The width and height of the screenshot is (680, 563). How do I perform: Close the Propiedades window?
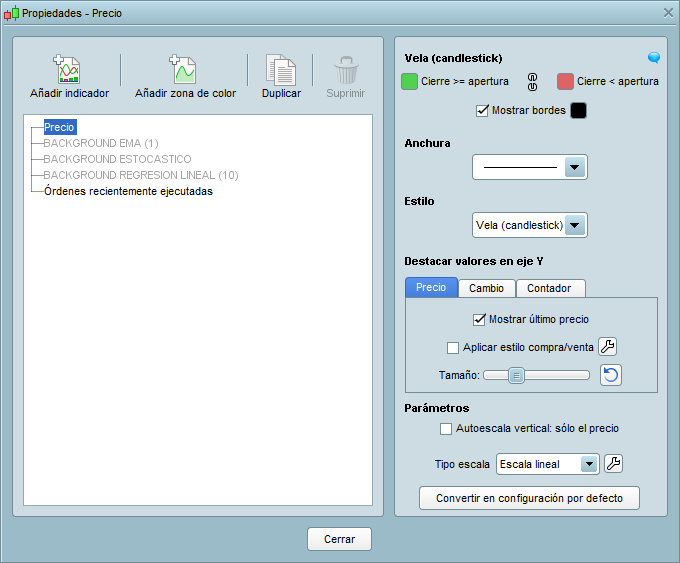(668, 13)
